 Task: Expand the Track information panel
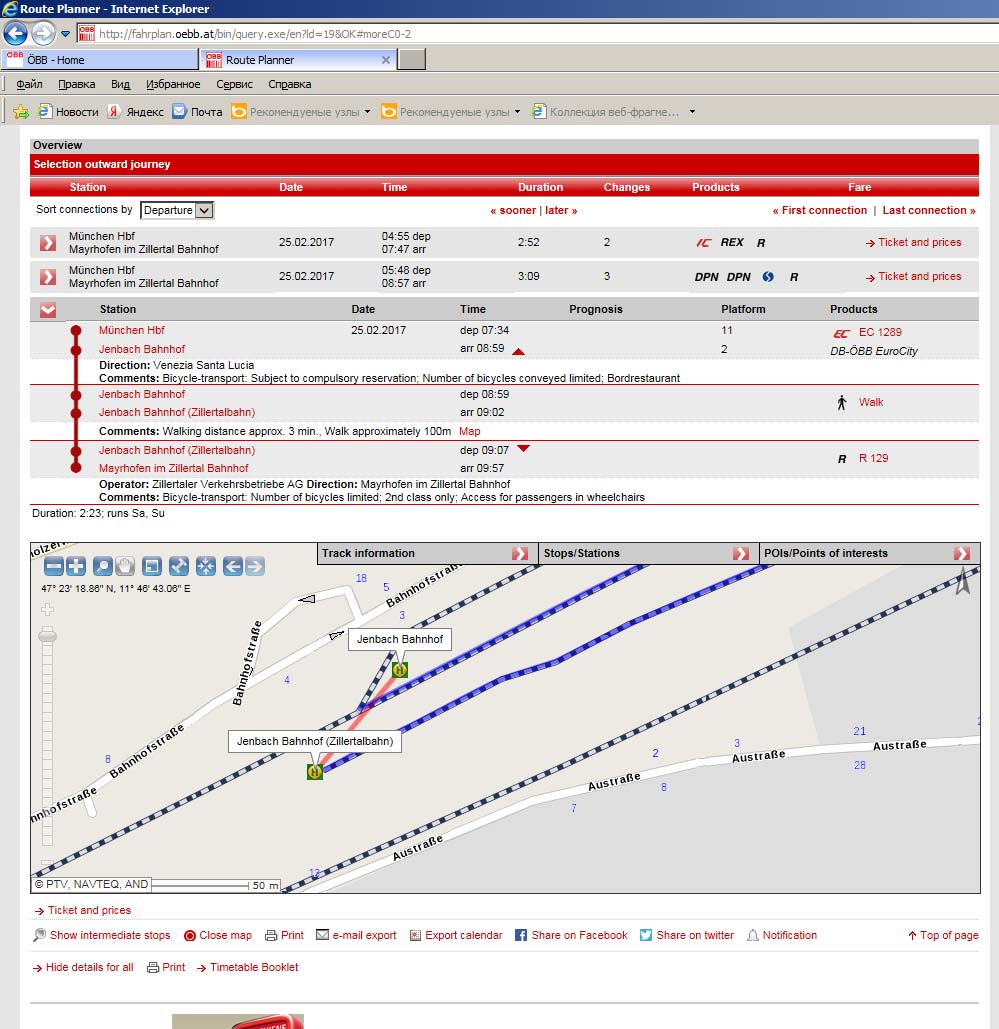520,553
